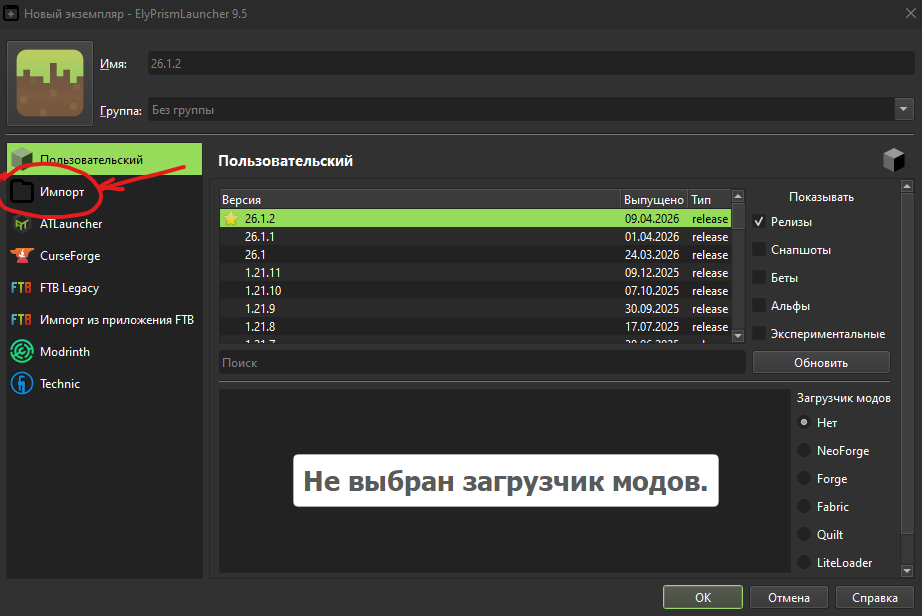Click the ATLauncher logo icon
The height and width of the screenshot is (616, 922).
[22, 224]
